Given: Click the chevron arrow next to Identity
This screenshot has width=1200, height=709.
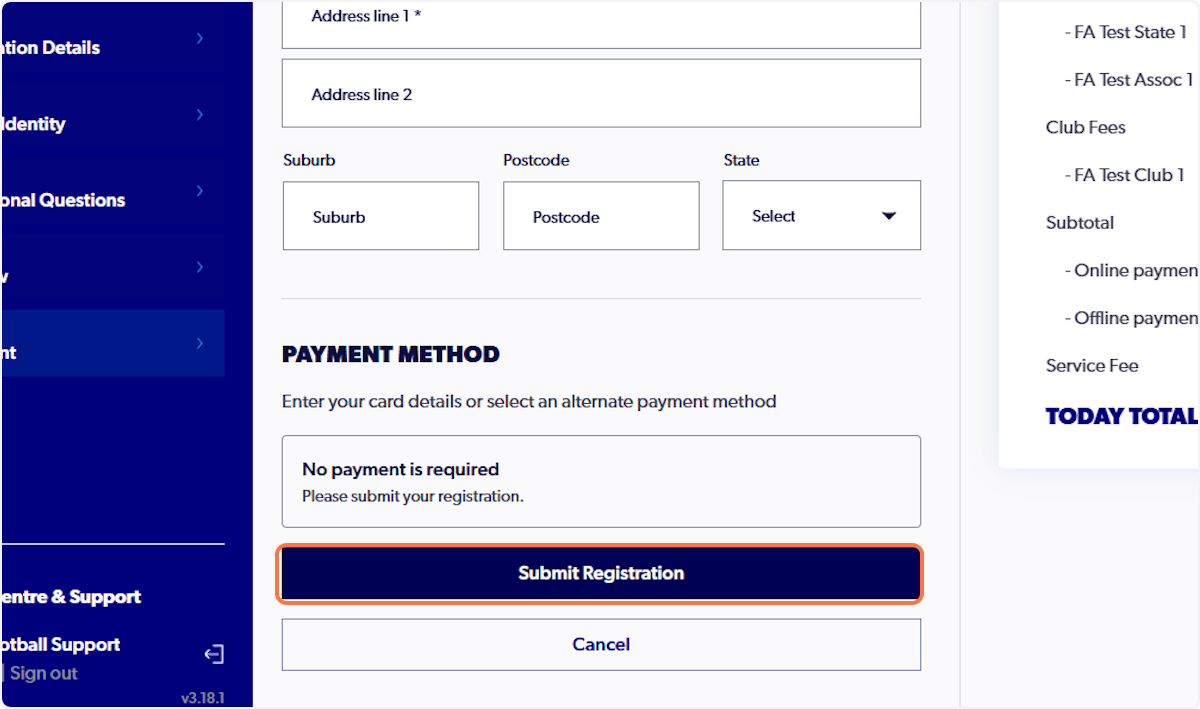Looking at the screenshot, I should pos(198,114).
